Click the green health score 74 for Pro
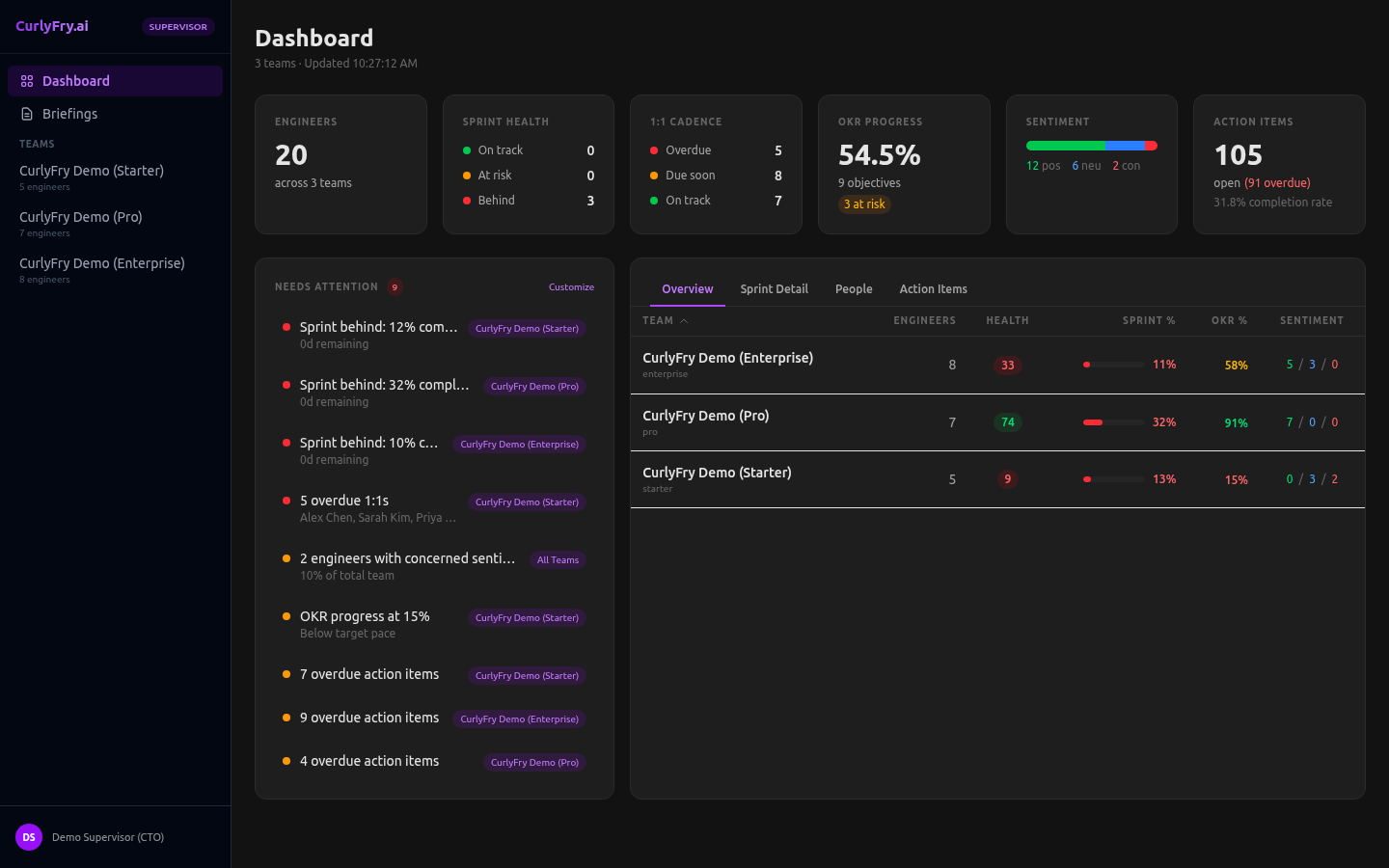Image resolution: width=1389 pixels, height=868 pixels. click(1007, 421)
